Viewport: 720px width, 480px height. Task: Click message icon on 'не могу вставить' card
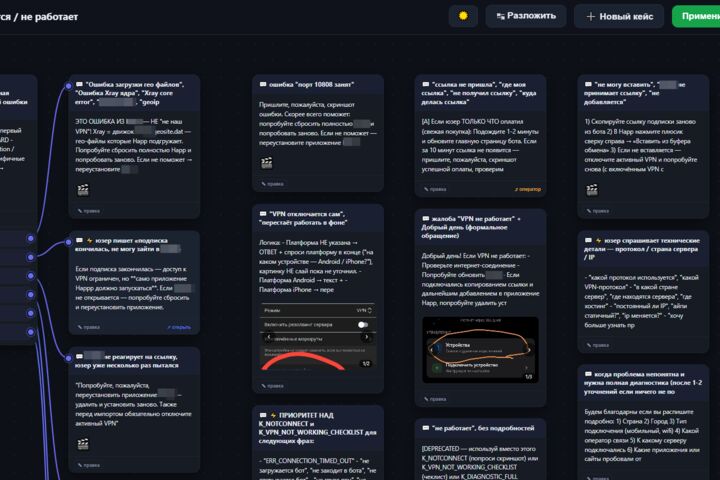588,85
